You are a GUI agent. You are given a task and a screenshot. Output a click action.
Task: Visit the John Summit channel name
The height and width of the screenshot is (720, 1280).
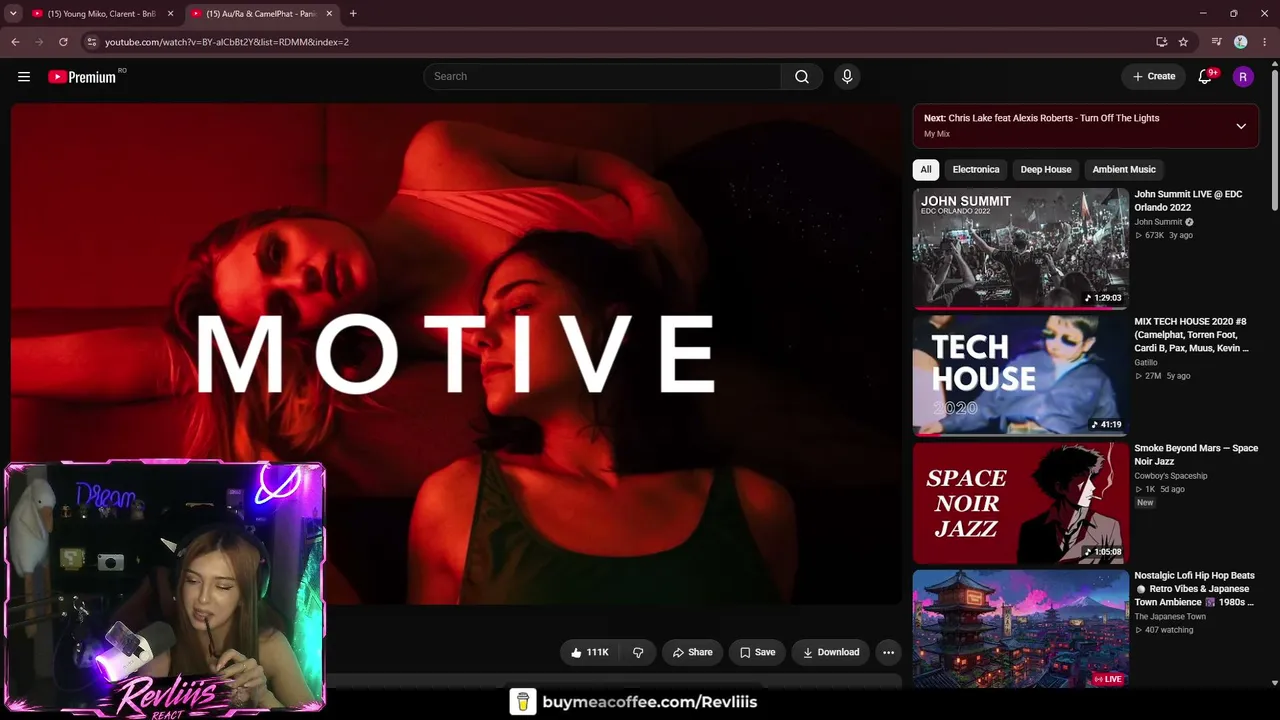point(1158,222)
